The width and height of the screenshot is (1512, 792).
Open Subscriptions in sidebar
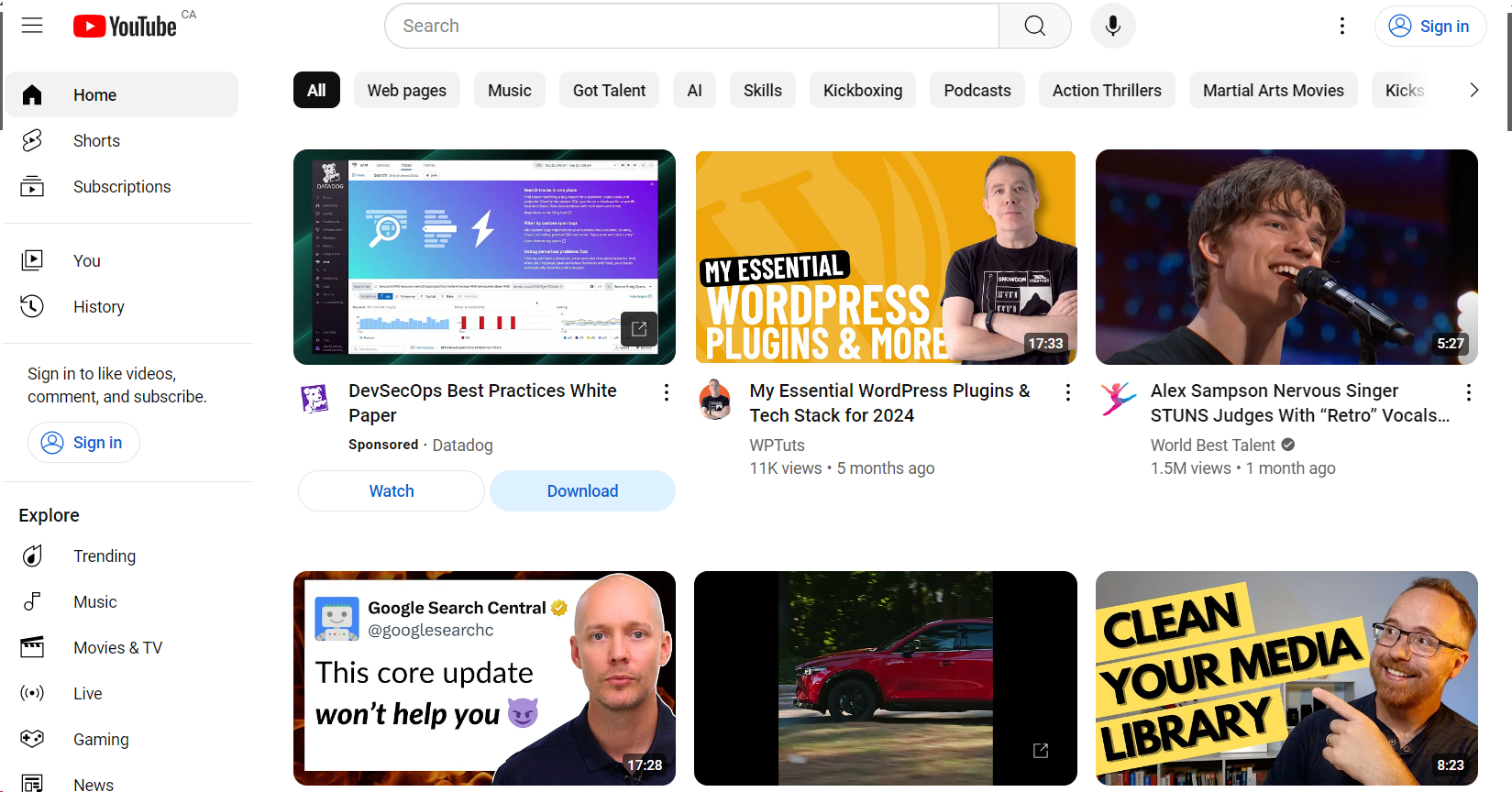(122, 186)
